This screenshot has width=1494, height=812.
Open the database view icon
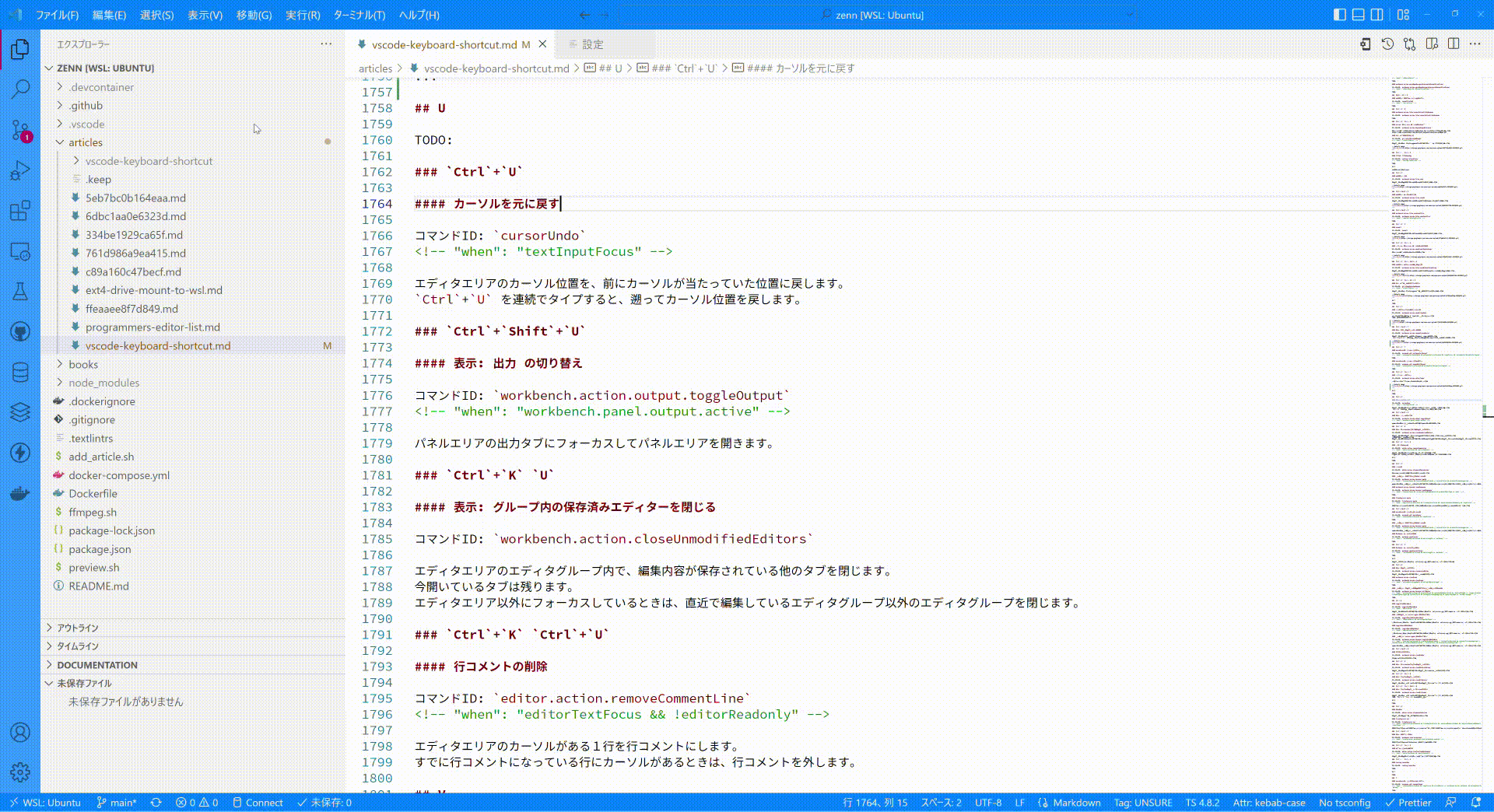point(20,373)
